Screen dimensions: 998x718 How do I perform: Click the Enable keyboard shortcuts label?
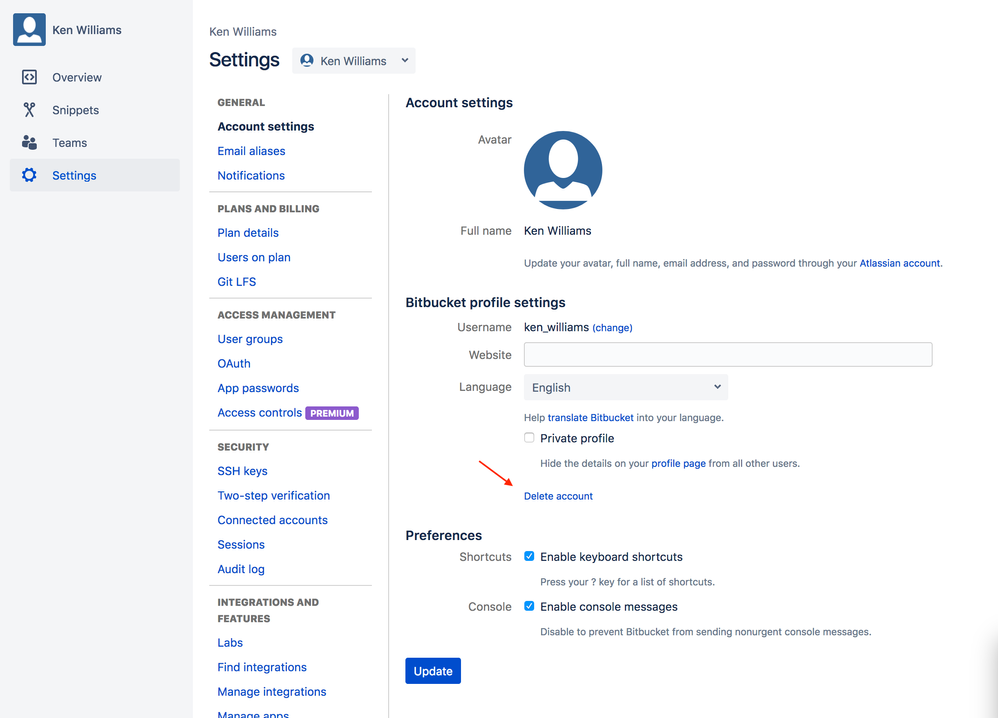tap(612, 557)
